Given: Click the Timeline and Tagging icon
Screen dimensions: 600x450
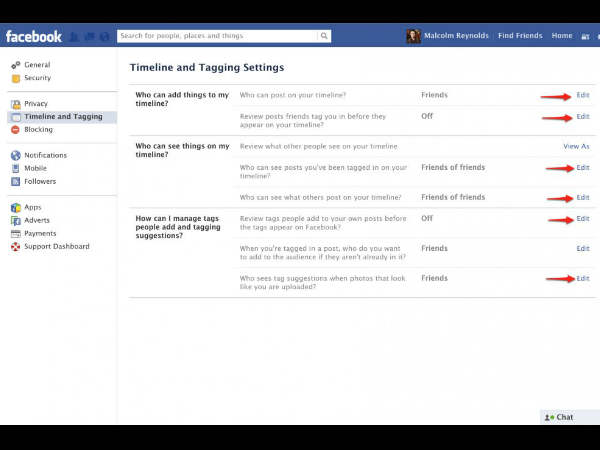Looking at the screenshot, I should tap(16, 117).
